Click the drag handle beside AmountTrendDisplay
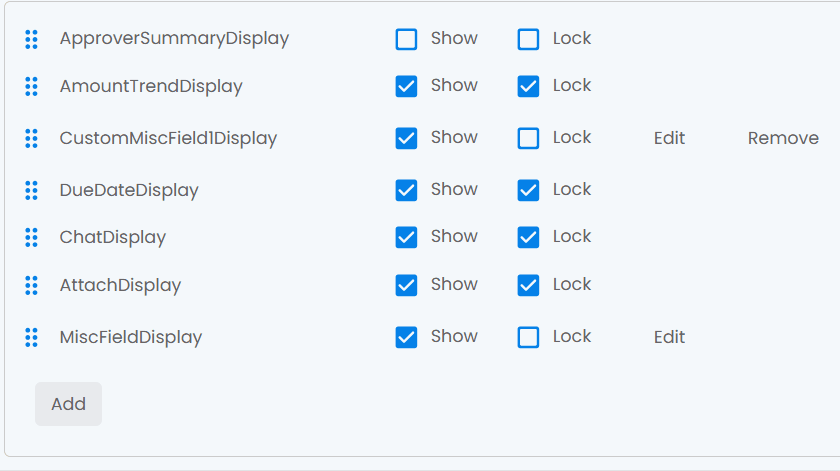Screen dimensions: 840x471 (x=32, y=86)
